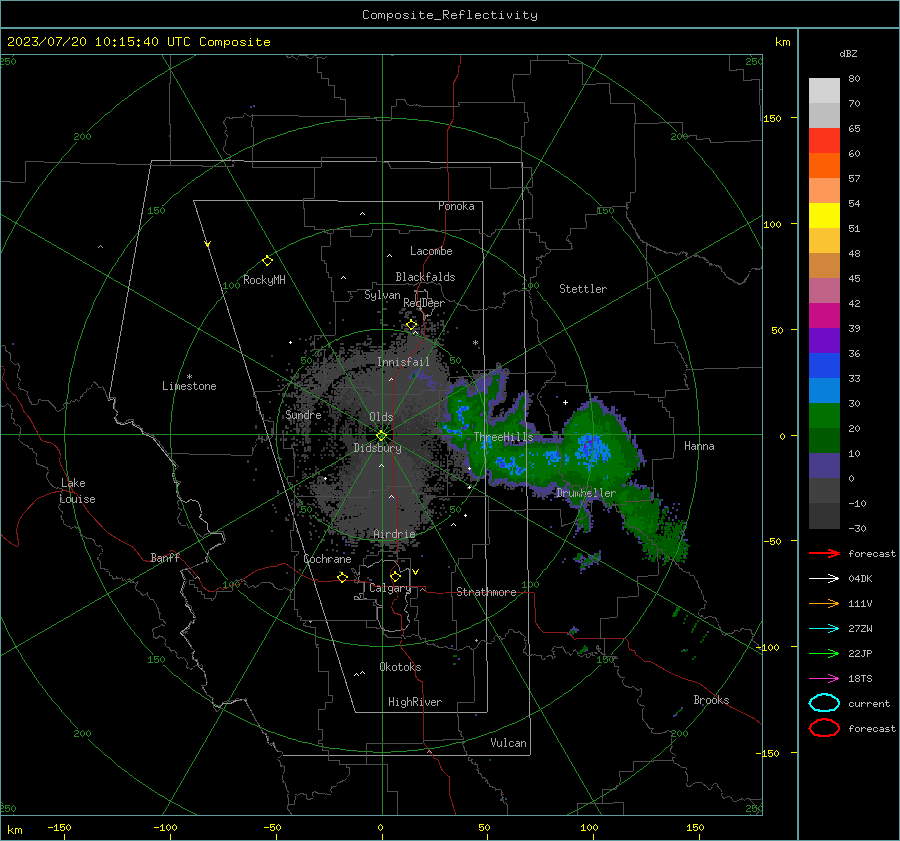The height and width of the screenshot is (841, 900).
Task: Click the magenta 18TS arrow icon
Action: coord(824,679)
